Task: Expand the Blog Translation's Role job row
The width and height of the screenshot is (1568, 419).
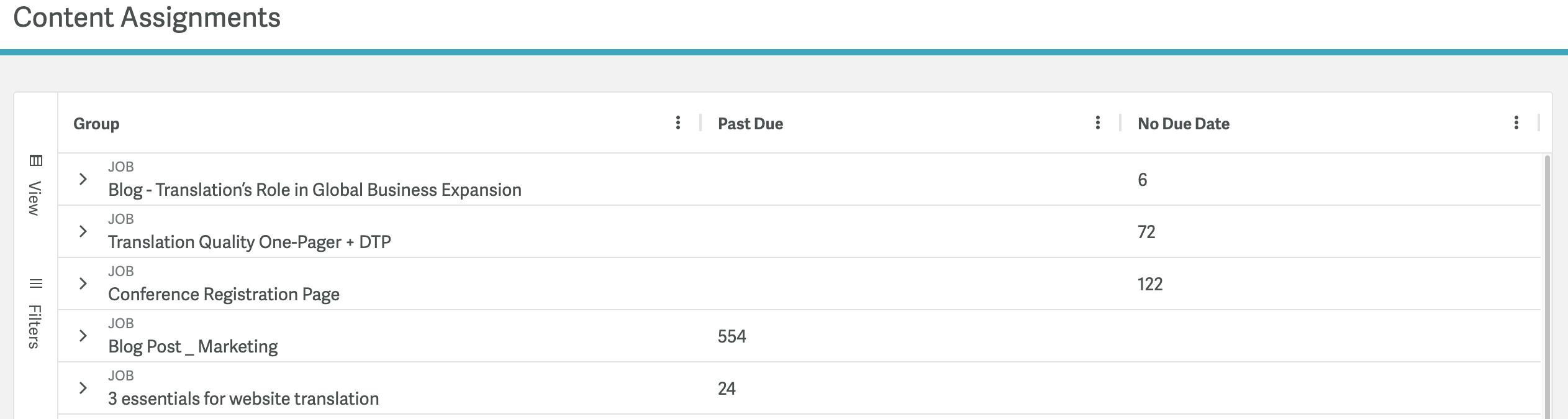Action: [x=83, y=179]
